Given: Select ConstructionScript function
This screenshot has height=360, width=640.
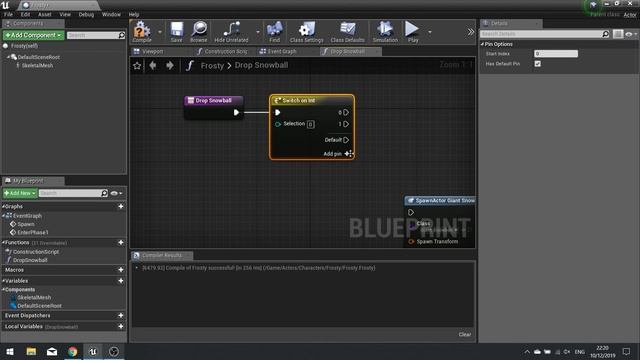Looking at the screenshot, I should pos(36,252).
